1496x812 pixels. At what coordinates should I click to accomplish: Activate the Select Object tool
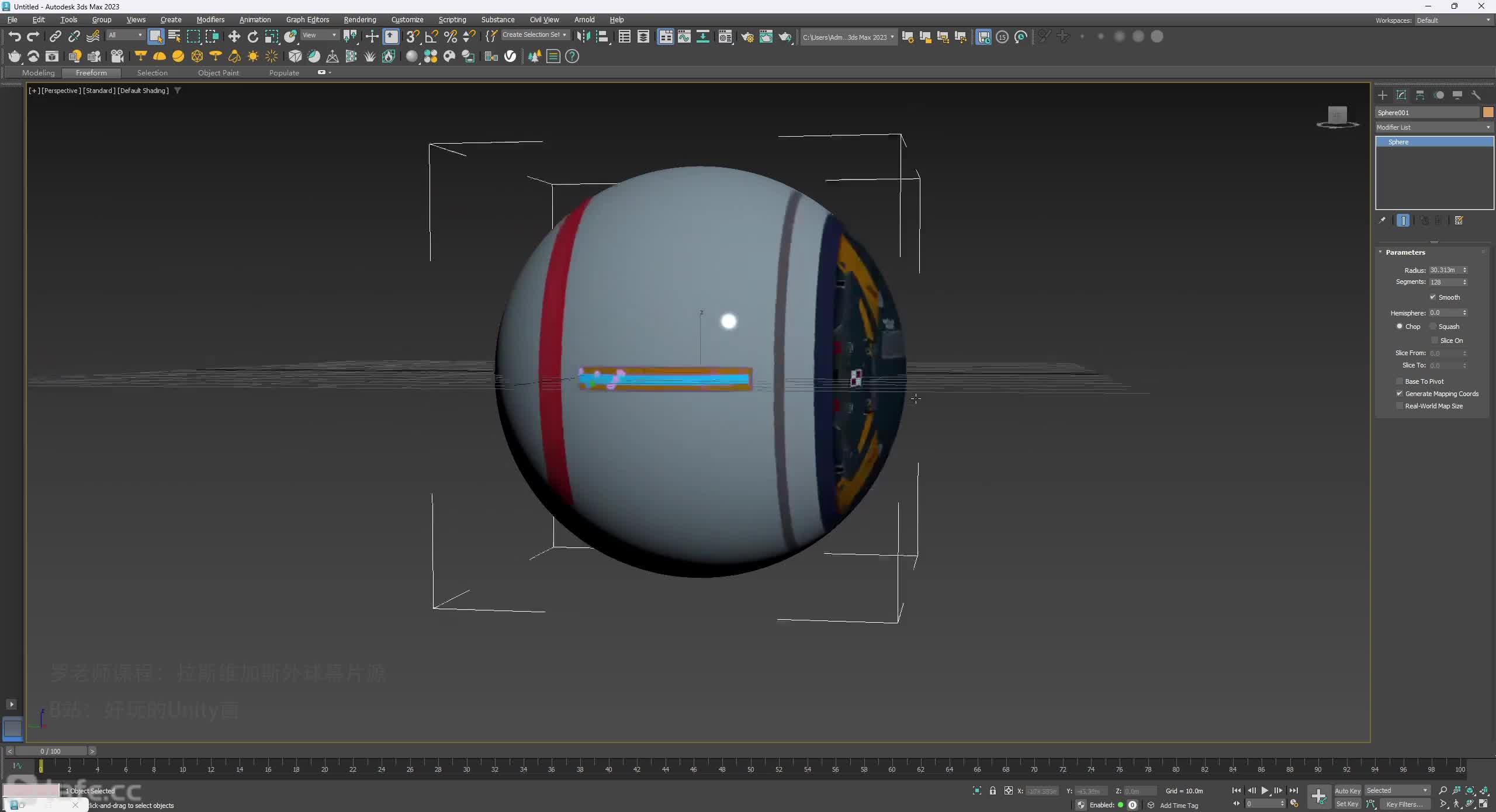[155, 37]
